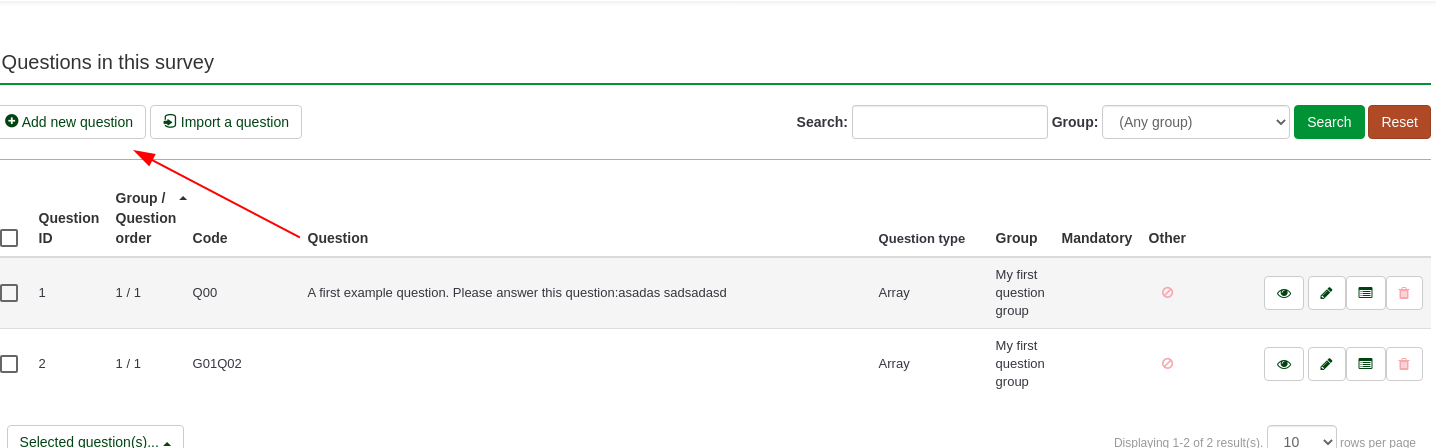Sort table by the Code column header
The height and width of the screenshot is (448, 1436).
(210, 238)
